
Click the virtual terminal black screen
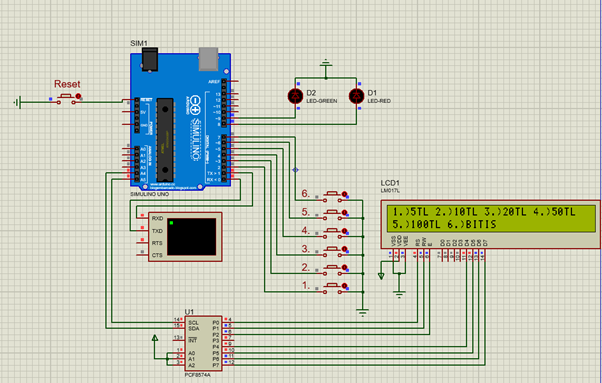(x=192, y=237)
